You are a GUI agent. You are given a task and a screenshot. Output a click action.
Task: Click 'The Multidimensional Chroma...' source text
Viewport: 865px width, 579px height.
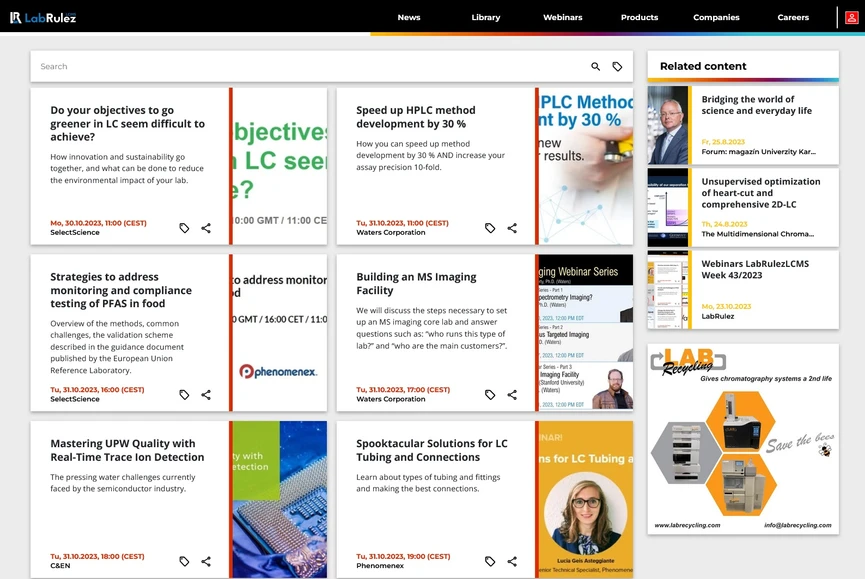pos(757,234)
